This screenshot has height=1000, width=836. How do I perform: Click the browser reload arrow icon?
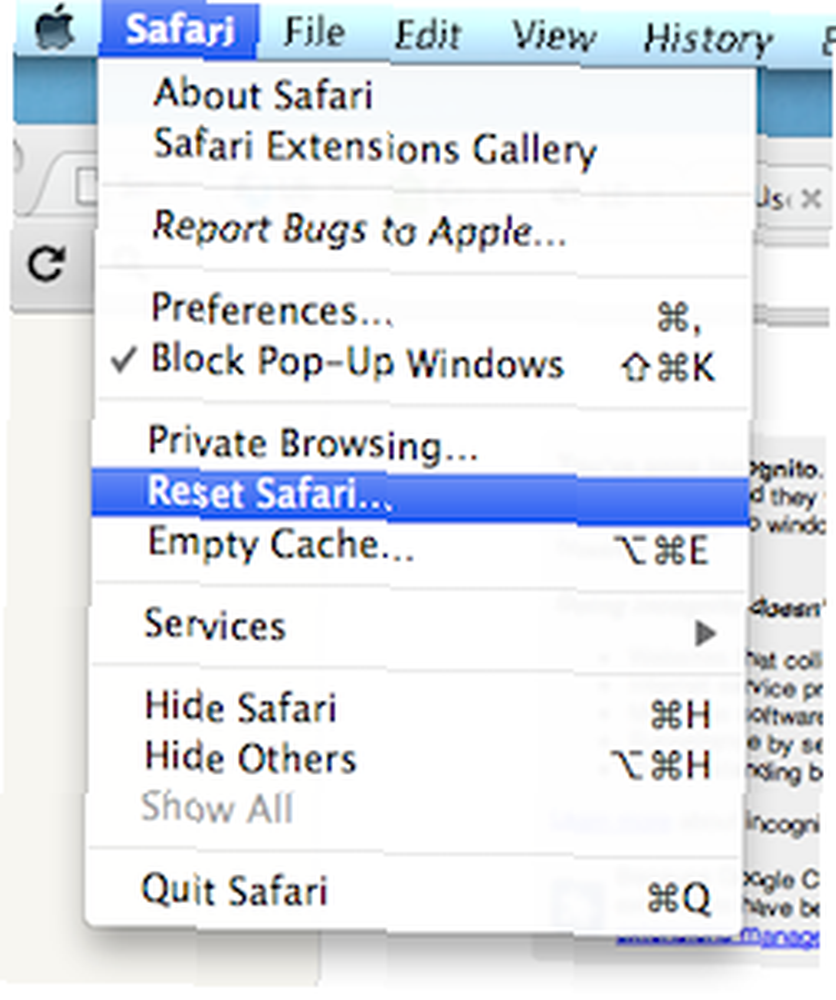[46, 263]
